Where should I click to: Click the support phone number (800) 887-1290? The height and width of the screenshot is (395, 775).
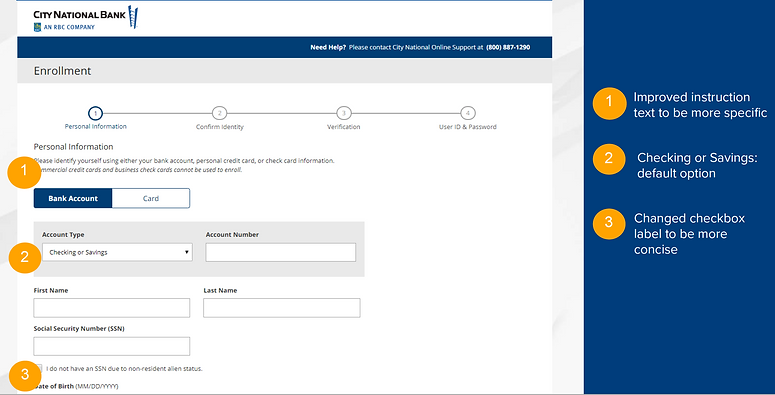point(508,47)
